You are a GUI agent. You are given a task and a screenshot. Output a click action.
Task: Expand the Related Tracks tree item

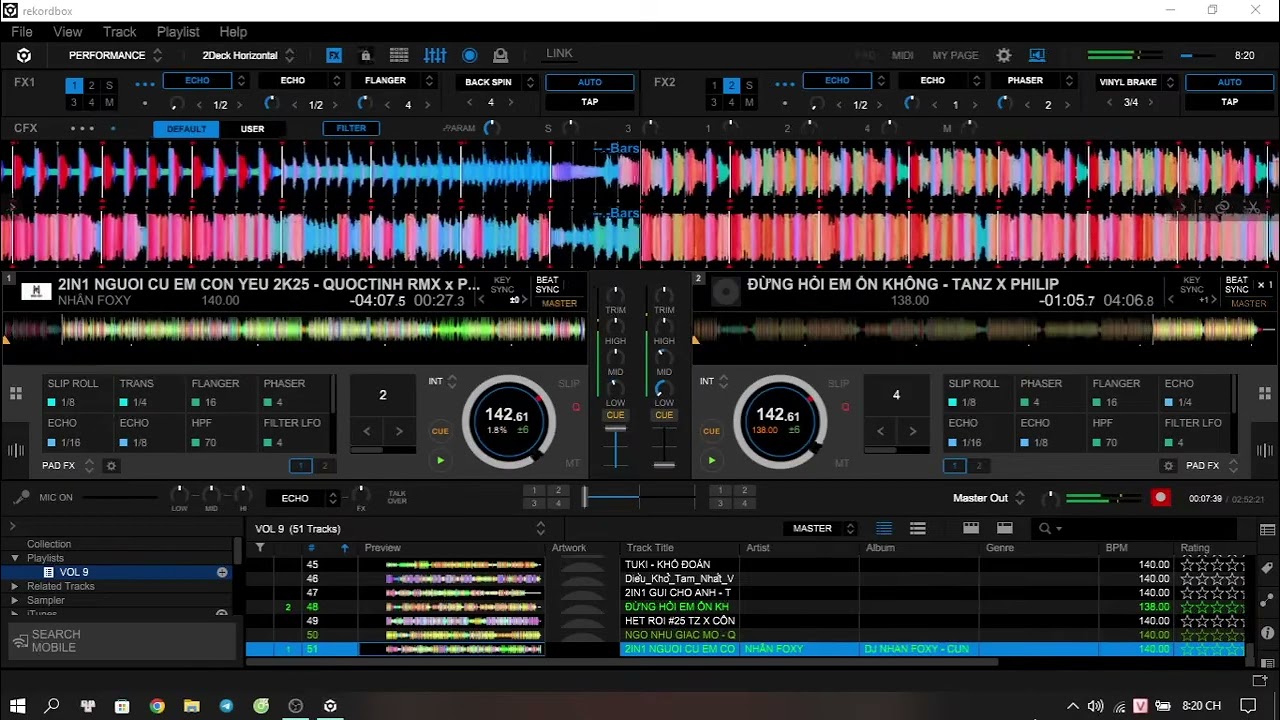pos(14,587)
